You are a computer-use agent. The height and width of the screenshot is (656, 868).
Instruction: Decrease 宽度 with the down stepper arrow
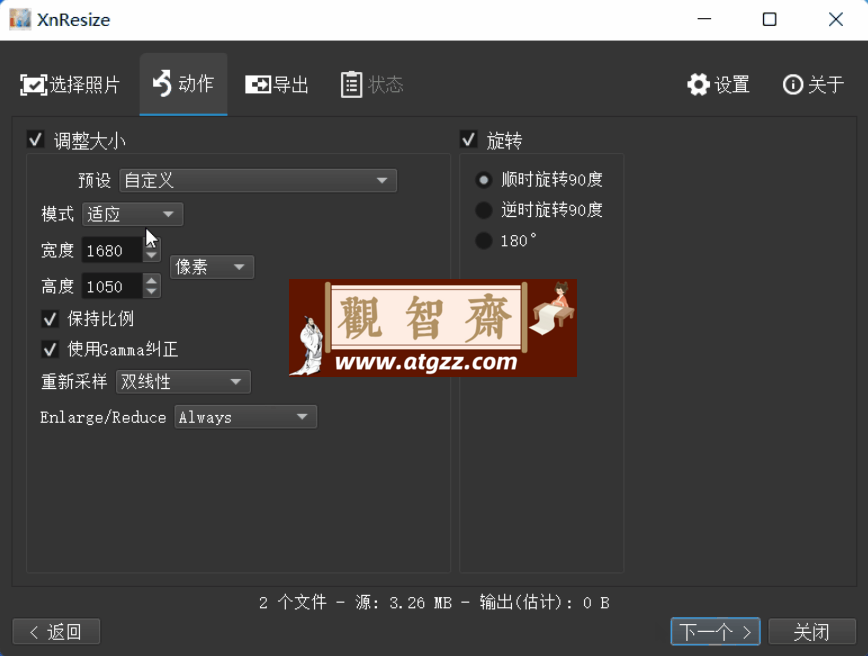pyautogui.click(x=152, y=256)
